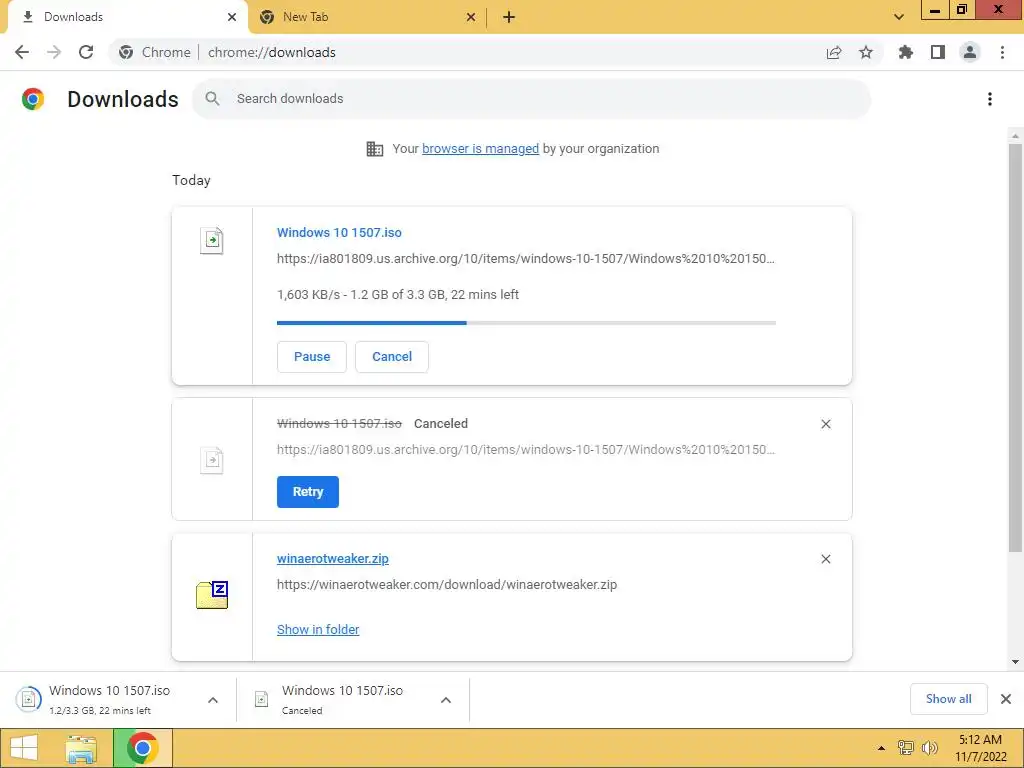This screenshot has height=768, width=1024.
Task: Pause the Windows 10 1507.iso download
Action: click(312, 357)
